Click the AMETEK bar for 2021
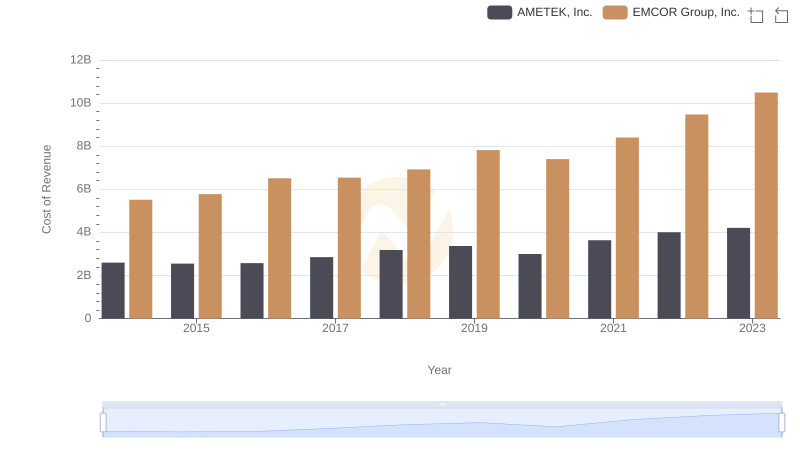Screen dimensions: 800x461 [x=599, y=279]
